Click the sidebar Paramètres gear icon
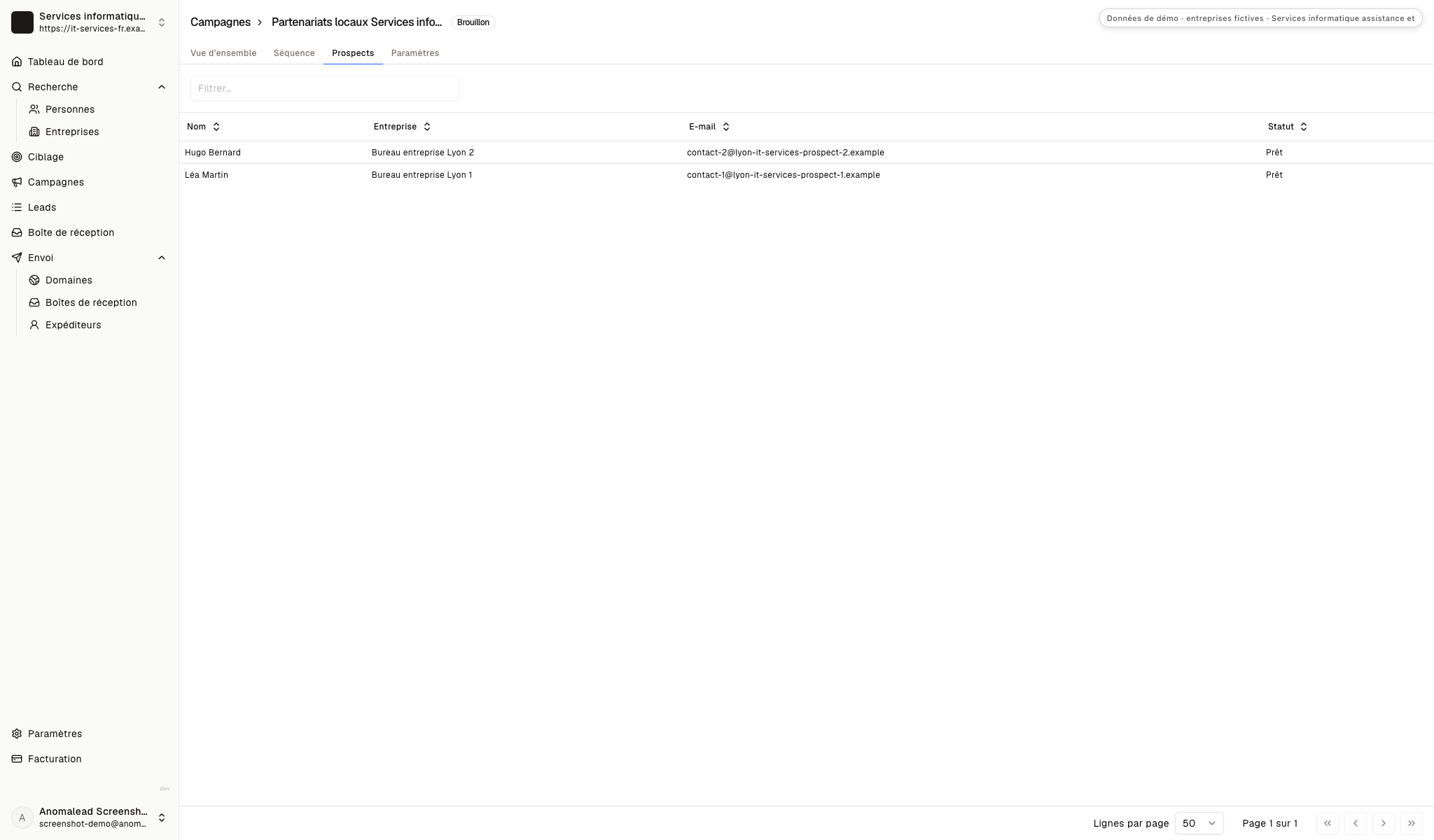This screenshot has height=840, width=1434. click(17, 734)
